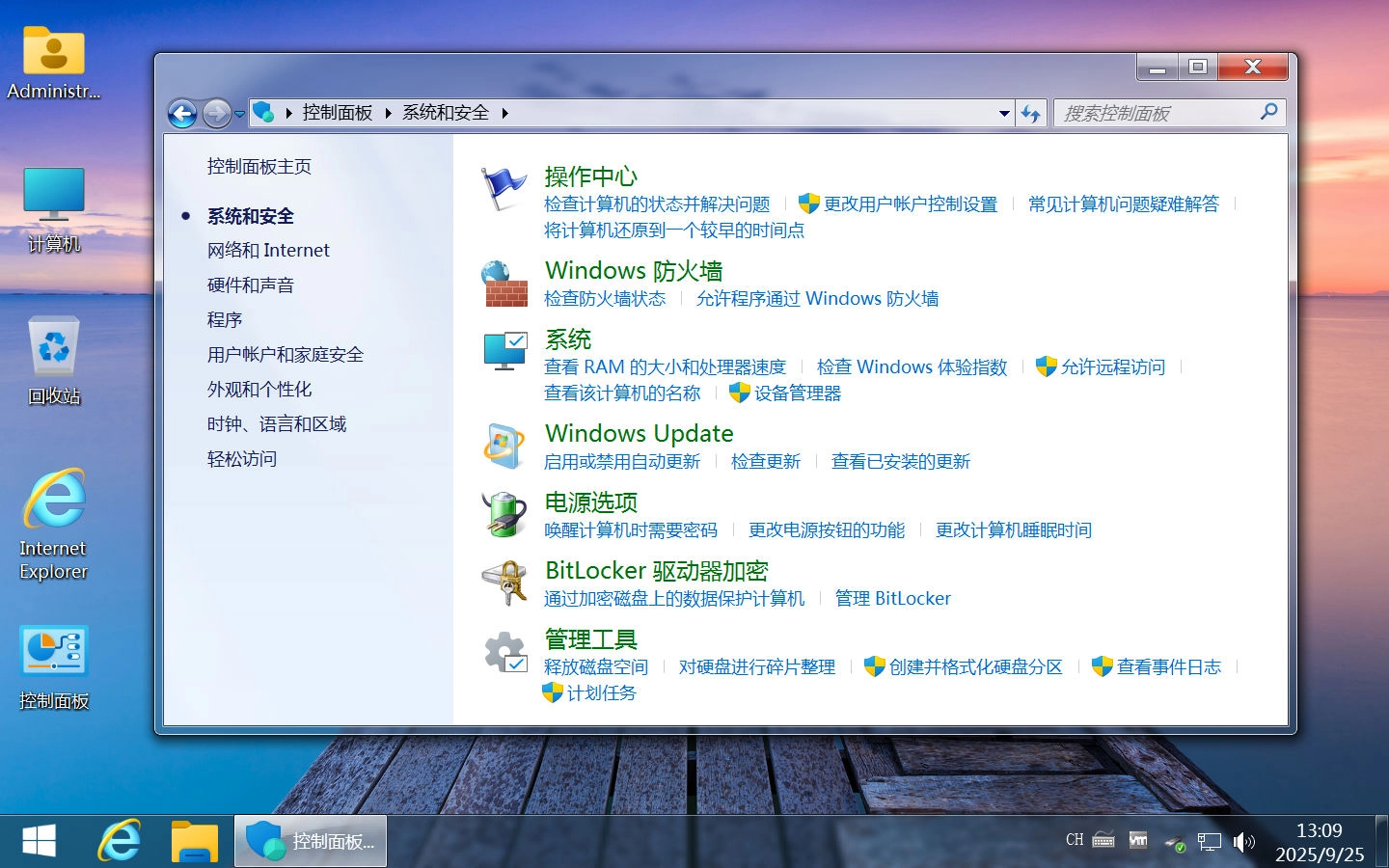This screenshot has width=1389, height=868.
Task: Click 设备管理器 link
Action: (x=798, y=393)
